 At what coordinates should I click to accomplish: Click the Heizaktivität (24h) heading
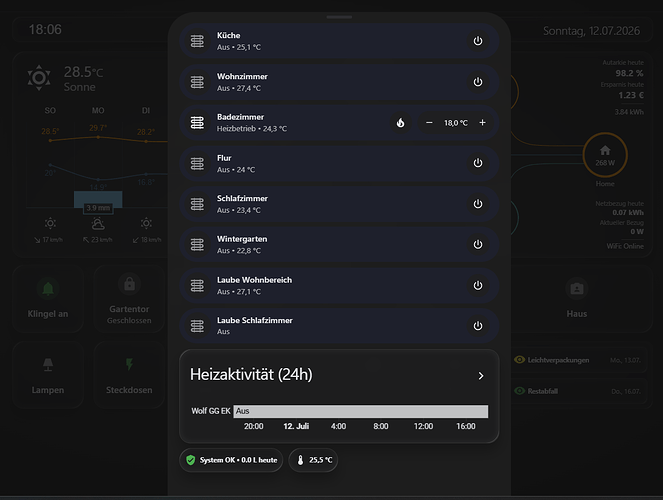coord(251,374)
